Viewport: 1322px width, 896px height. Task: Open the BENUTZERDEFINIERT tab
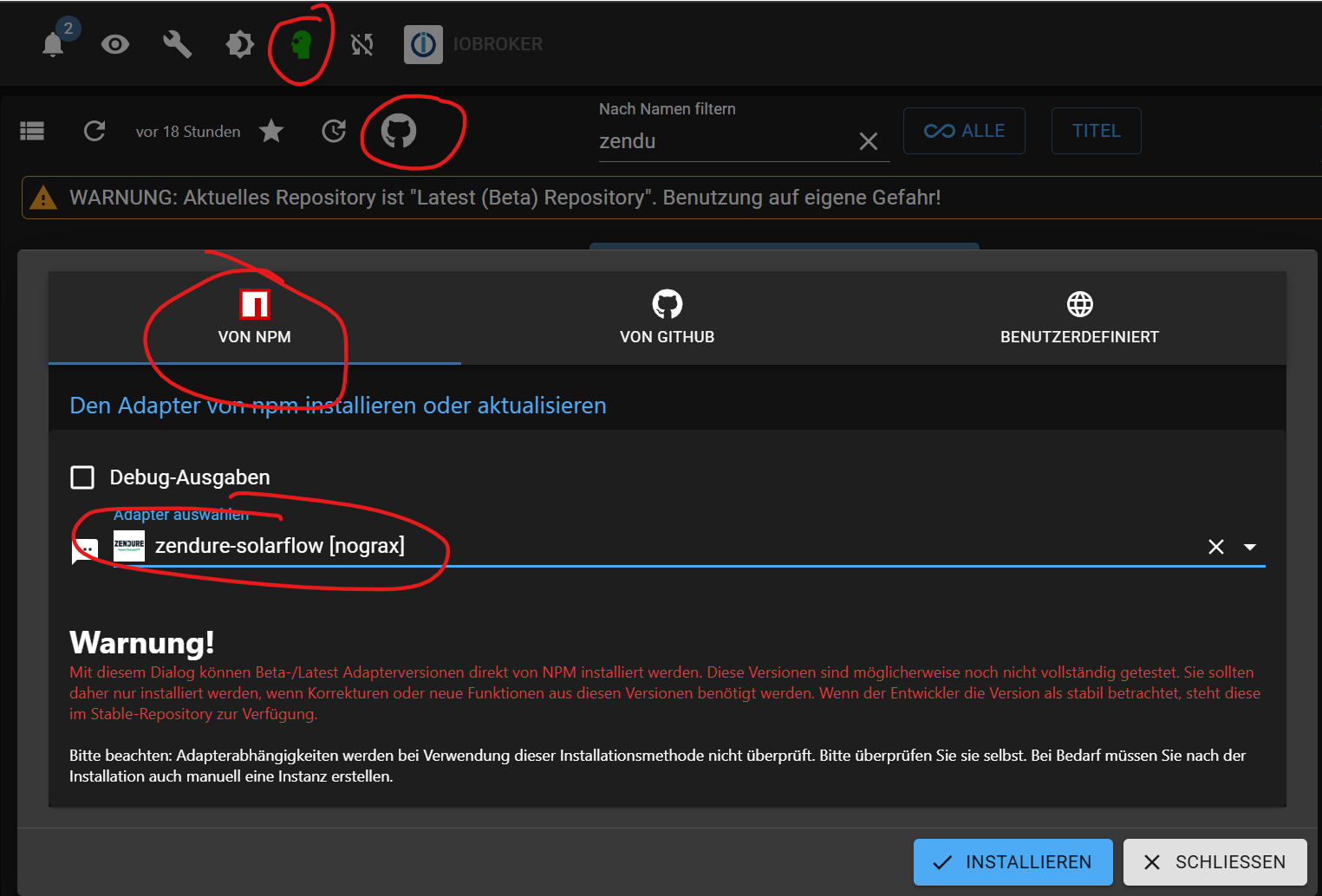tap(1080, 317)
